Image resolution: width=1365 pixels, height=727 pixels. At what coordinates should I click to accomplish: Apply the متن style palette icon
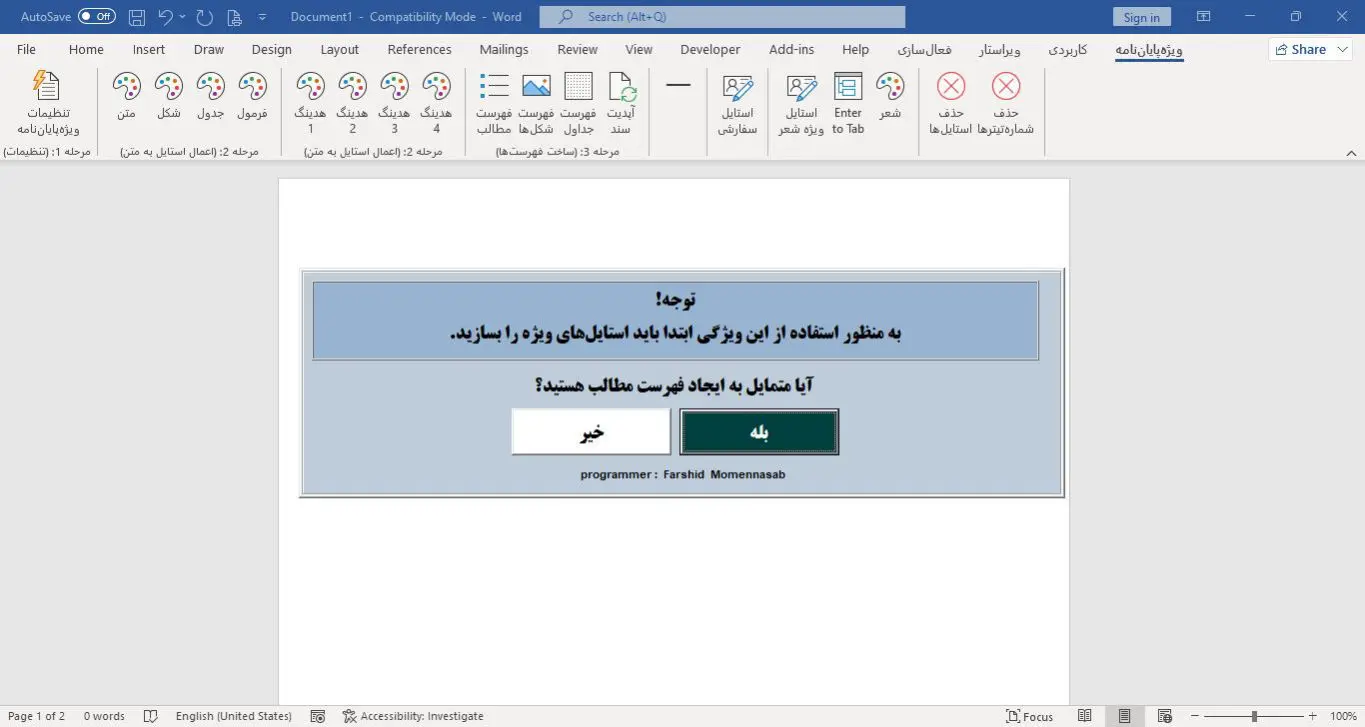tap(126, 100)
